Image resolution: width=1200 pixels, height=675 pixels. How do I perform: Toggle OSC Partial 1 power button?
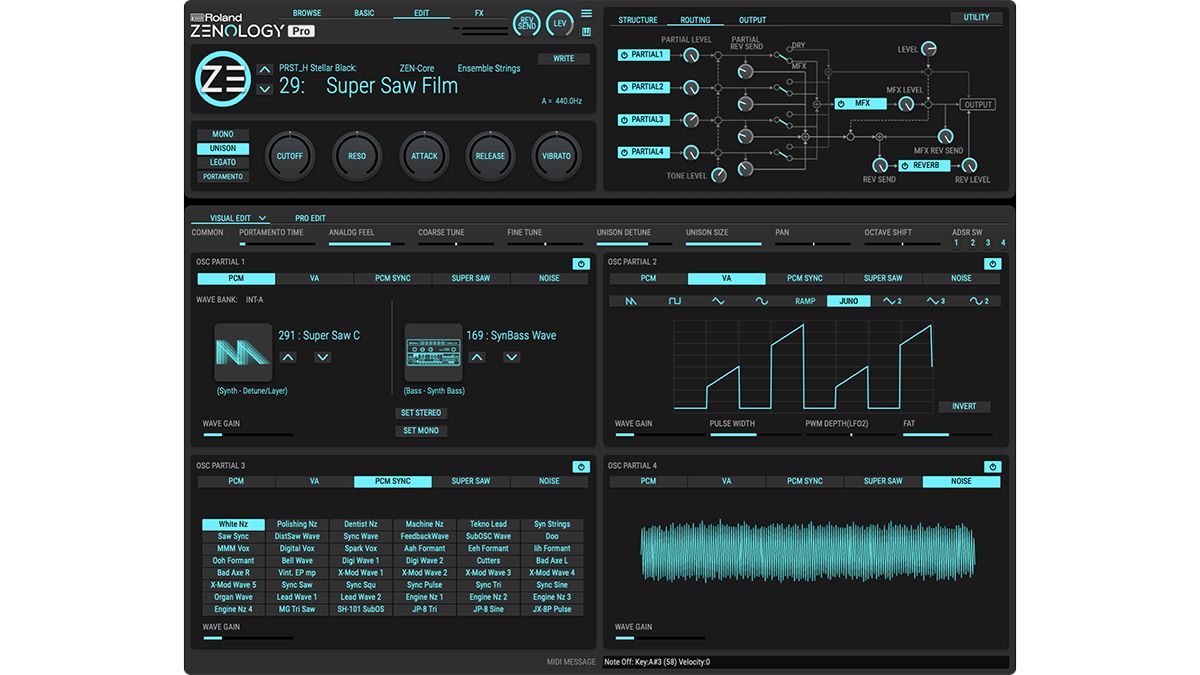pyautogui.click(x=581, y=263)
